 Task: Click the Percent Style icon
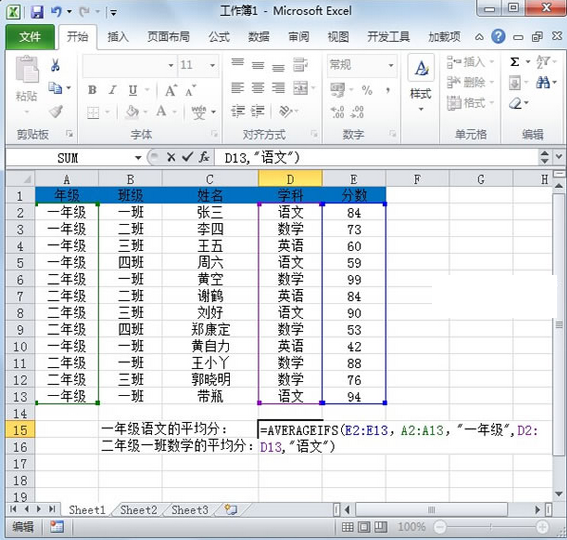(367, 90)
